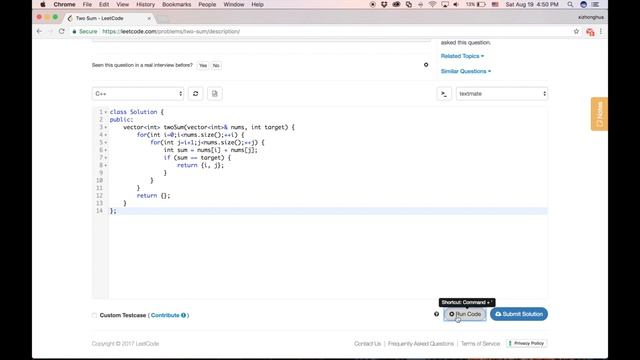Open the Contact Us link
Image resolution: width=640 pixels, height=360 pixels.
pos(367,344)
